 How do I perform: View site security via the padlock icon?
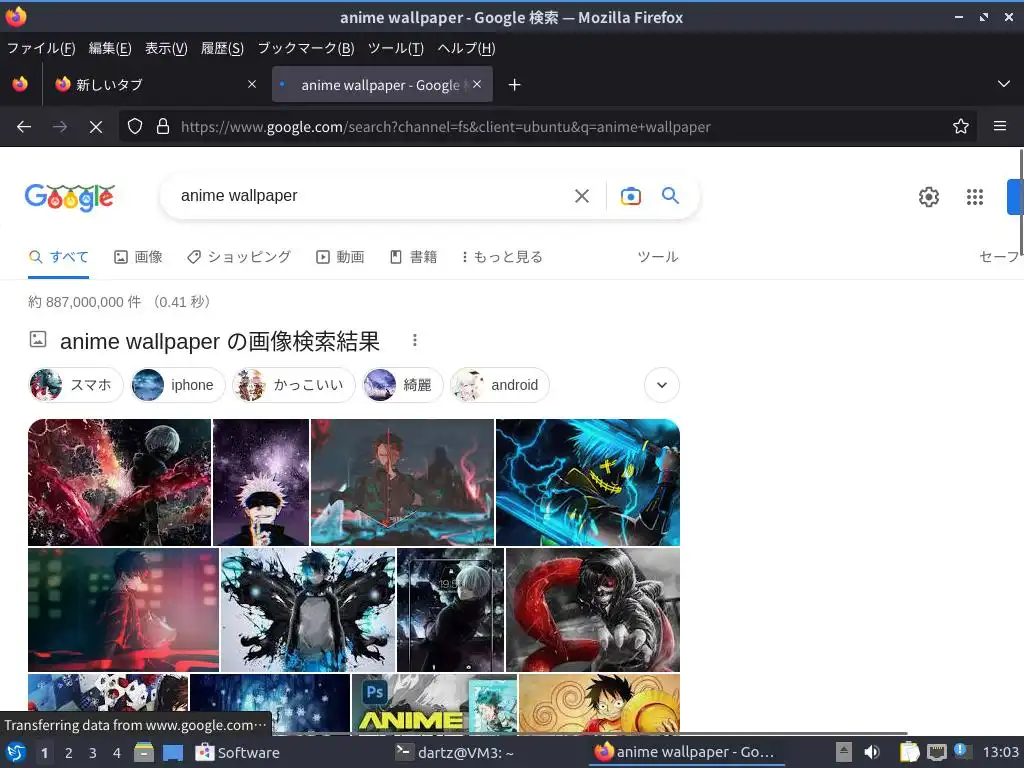pyautogui.click(x=163, y=126)
